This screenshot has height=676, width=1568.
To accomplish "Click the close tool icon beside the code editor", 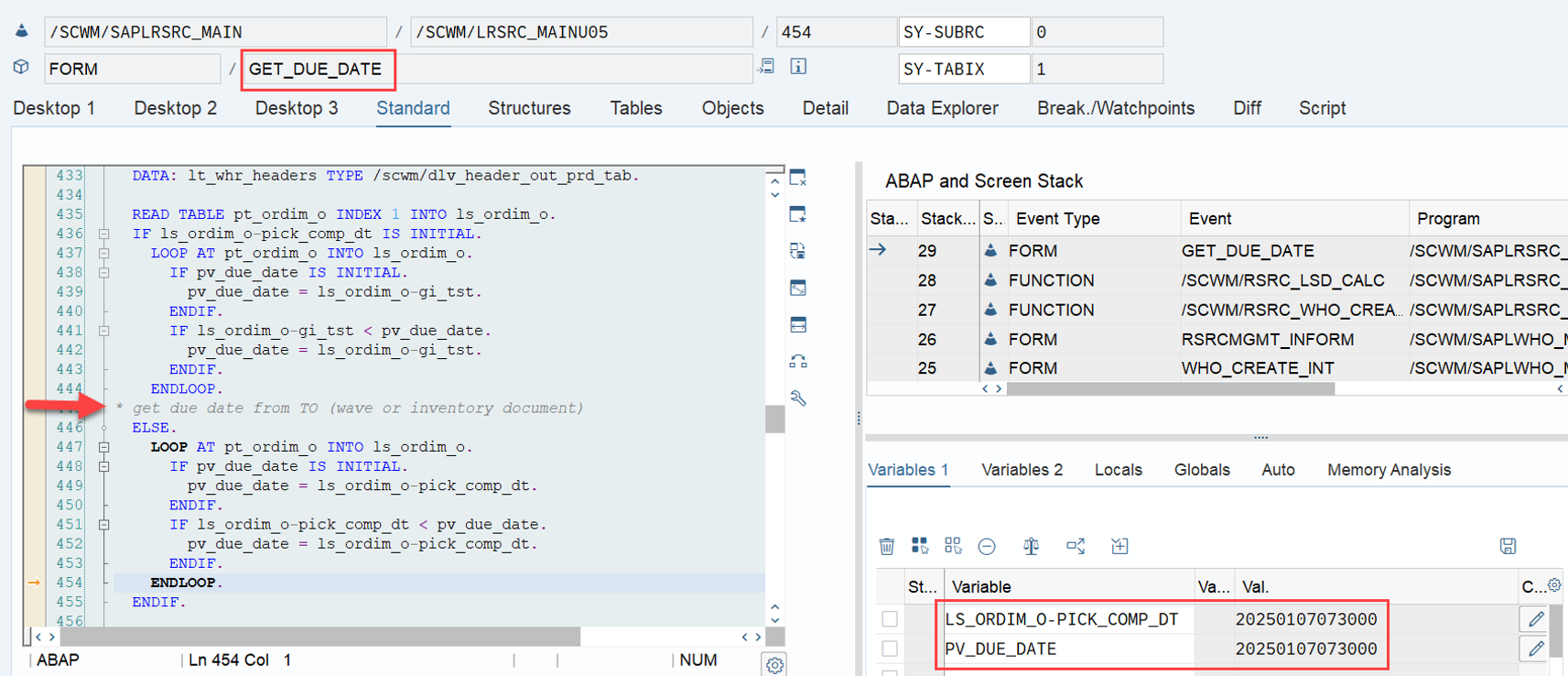I will click(798, 178).
